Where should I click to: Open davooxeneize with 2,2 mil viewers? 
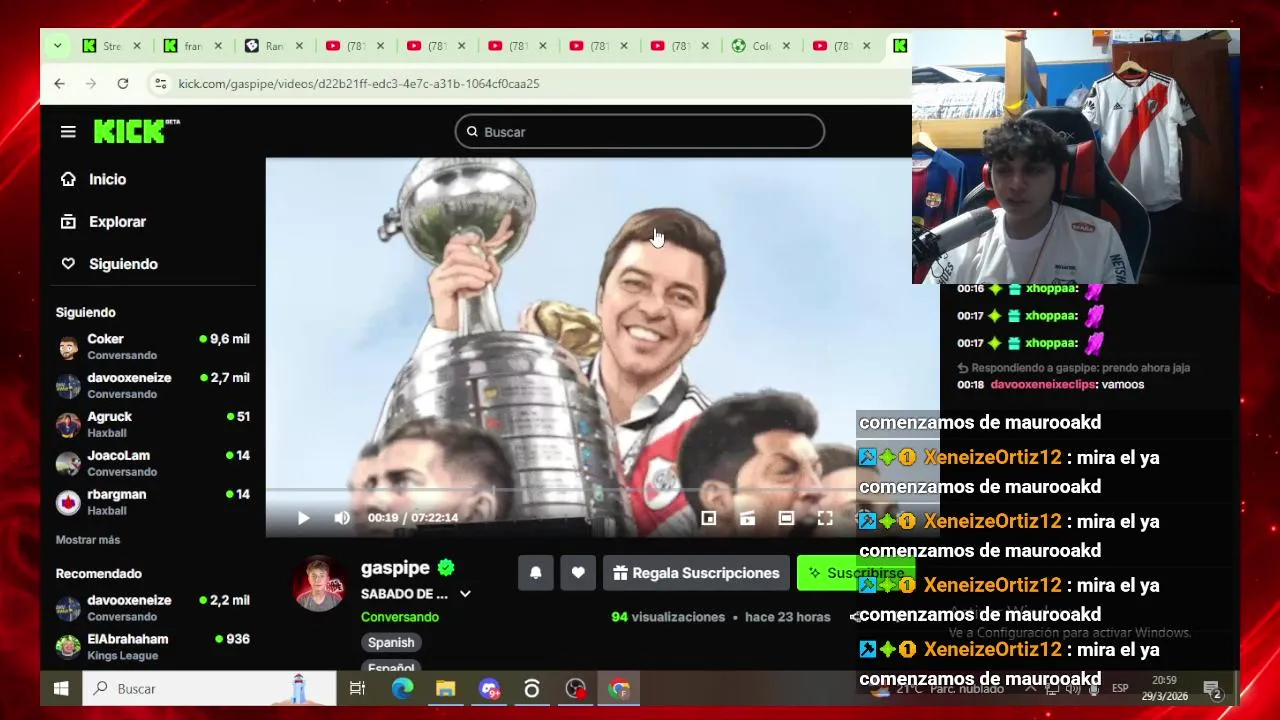(x=153, y=608)
